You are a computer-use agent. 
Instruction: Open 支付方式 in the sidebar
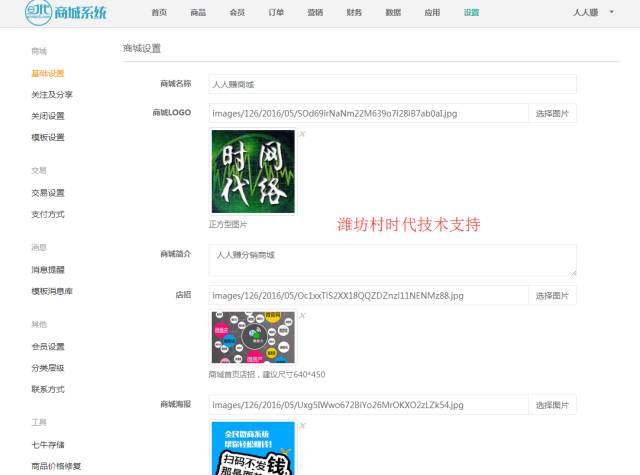(48, 214)
